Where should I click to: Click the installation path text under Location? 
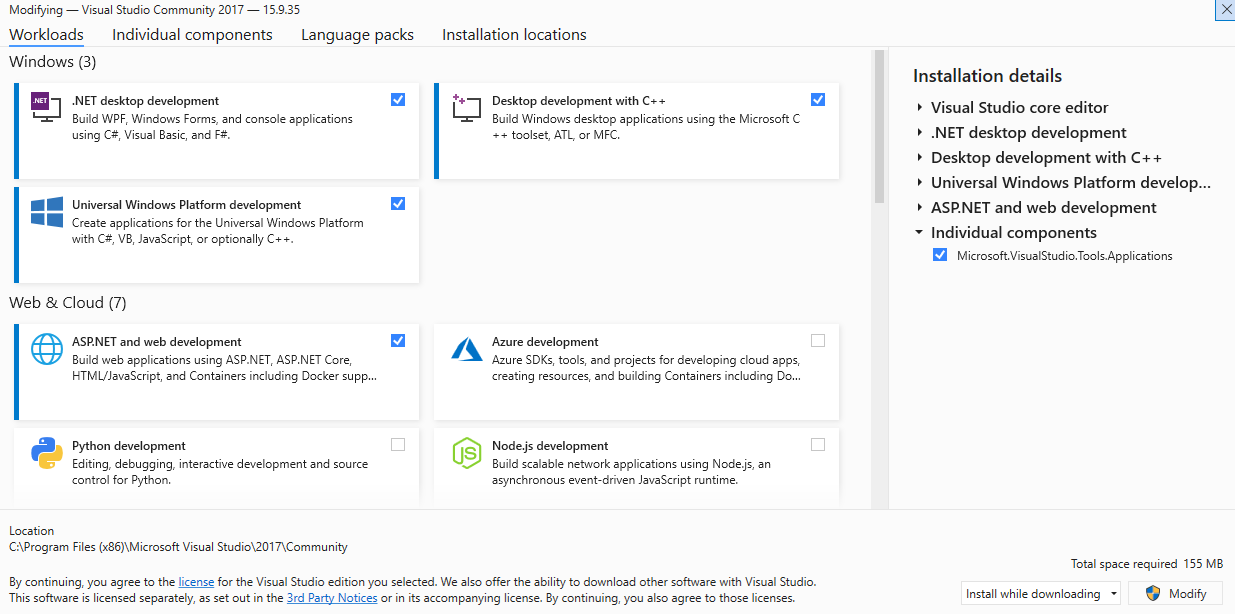pos(178,547)
